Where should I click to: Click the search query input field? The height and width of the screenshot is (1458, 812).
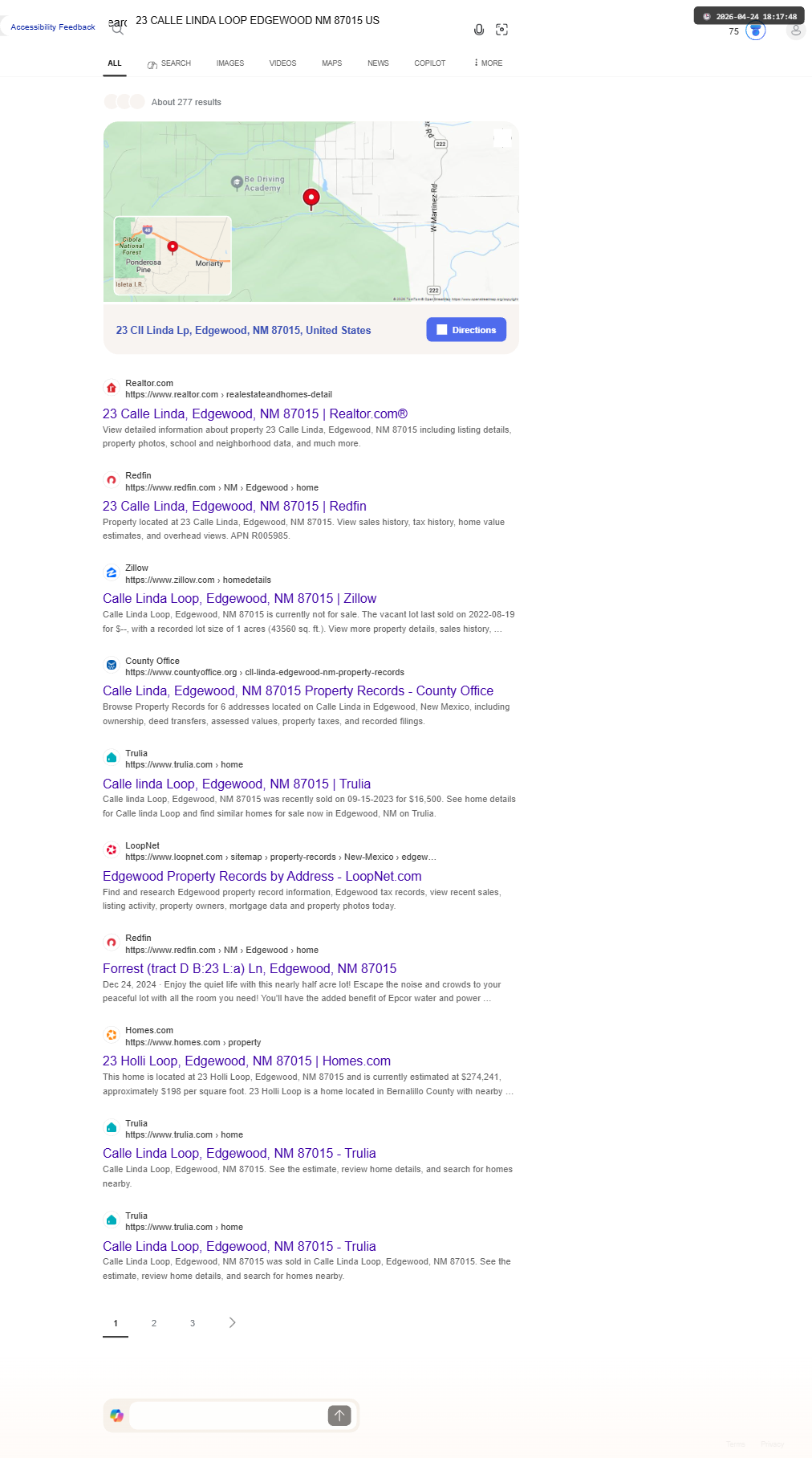[x=297, y=21]
